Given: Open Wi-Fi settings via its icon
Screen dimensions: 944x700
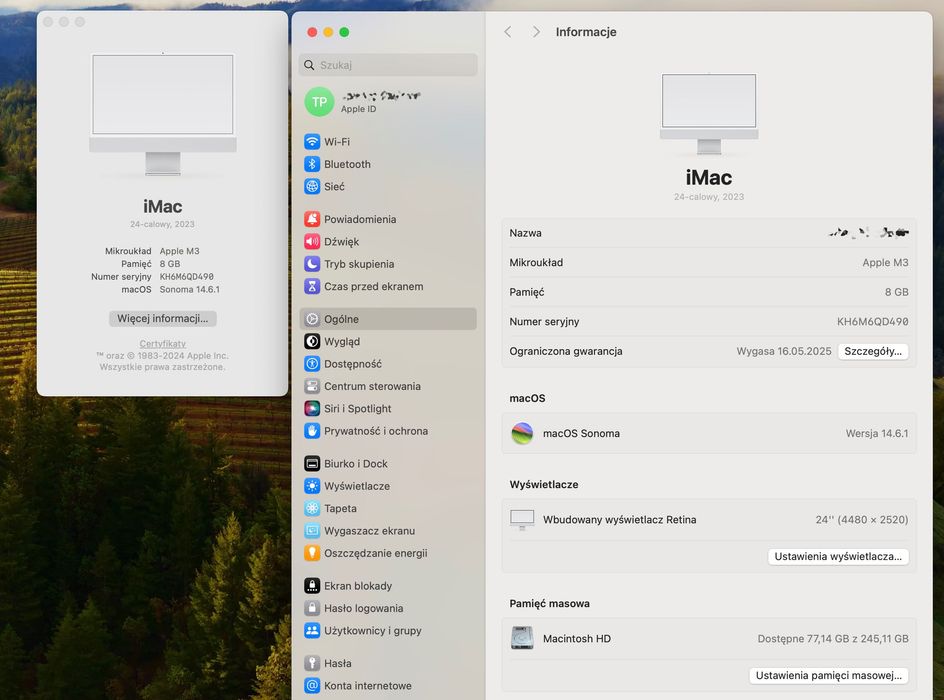Looking at the screenshot, I should 312,142.
